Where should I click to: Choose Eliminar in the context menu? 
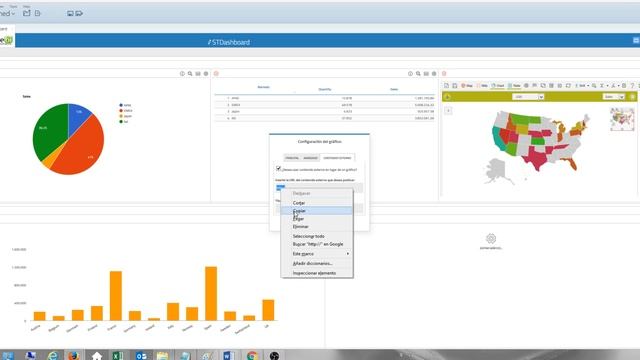317,227
